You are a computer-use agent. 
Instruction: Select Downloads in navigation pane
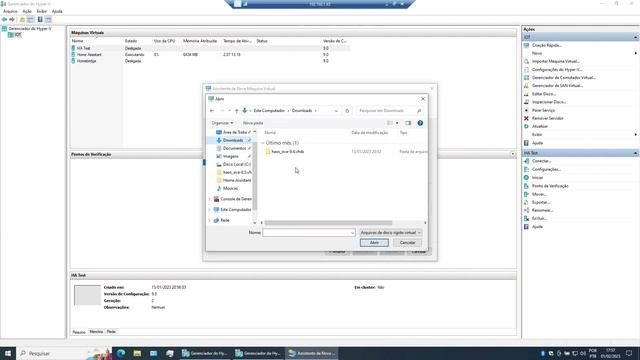[233, 140]
